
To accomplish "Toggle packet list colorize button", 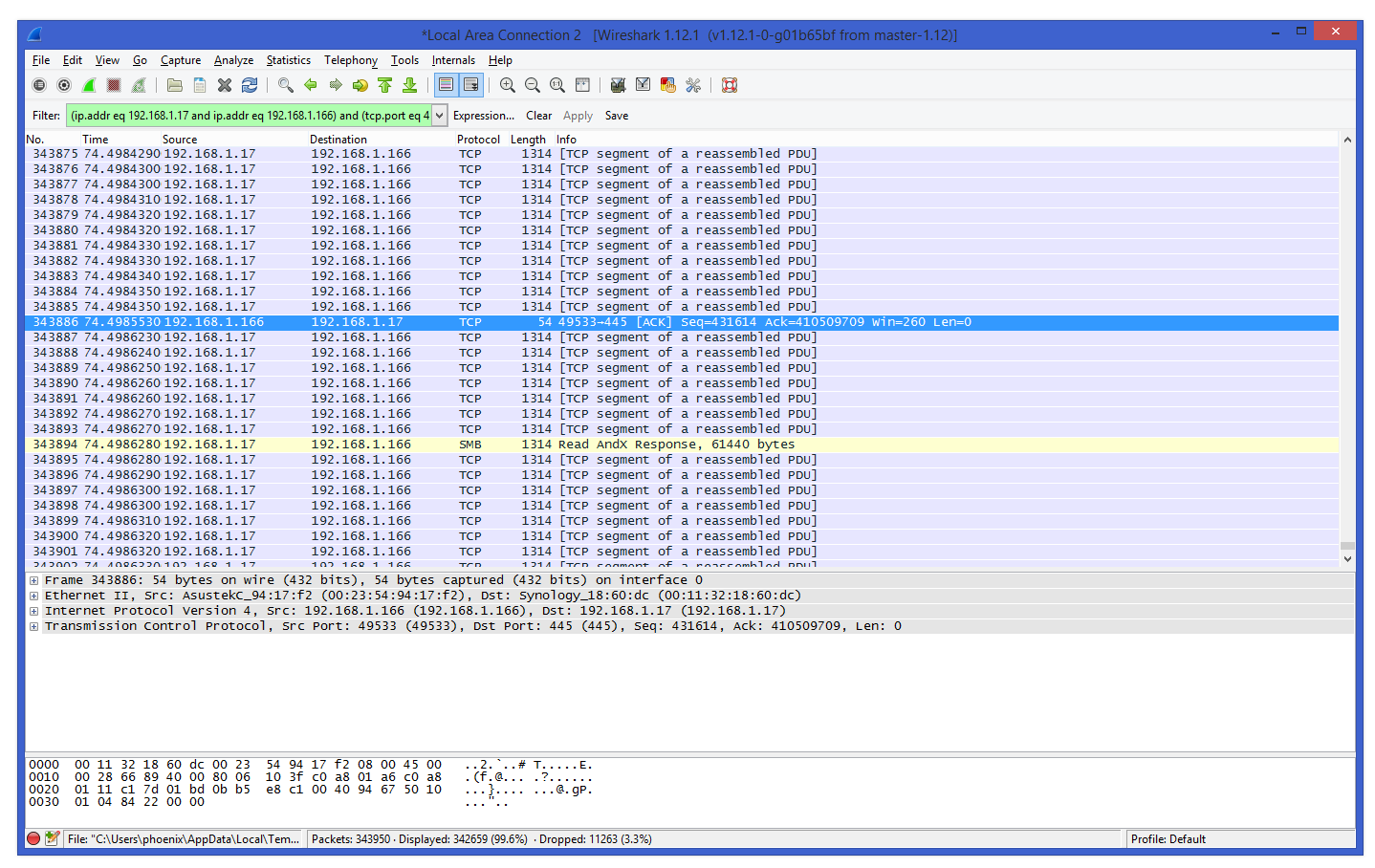I will (446, 85).
